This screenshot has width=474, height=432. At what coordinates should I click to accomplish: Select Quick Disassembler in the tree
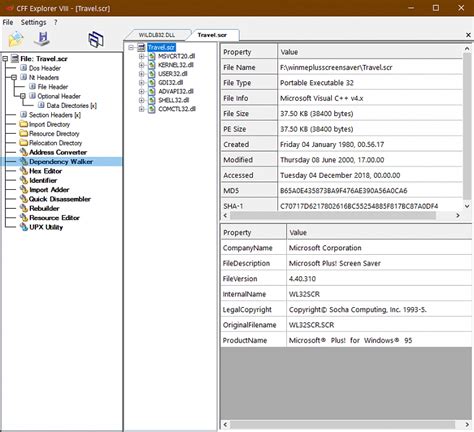coord(60,199)
